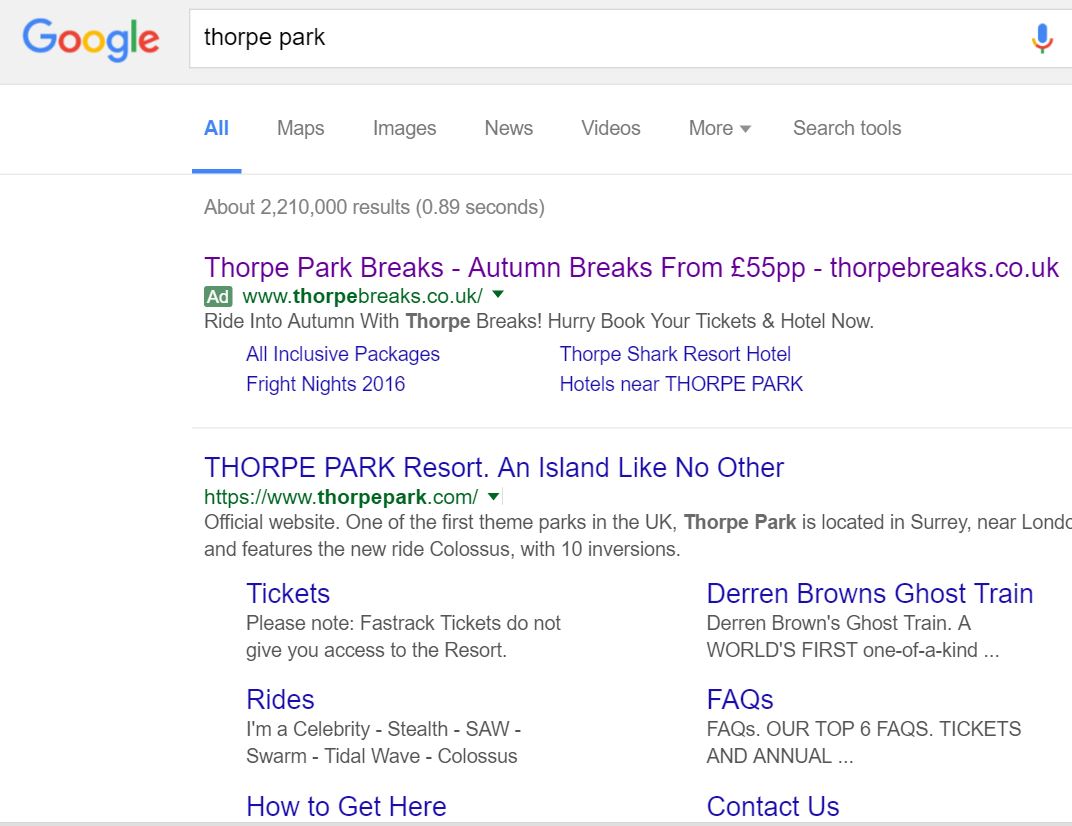Open the Rides sitelink
This screenshot has height=826, width=1072.
(x=280, y=700)
